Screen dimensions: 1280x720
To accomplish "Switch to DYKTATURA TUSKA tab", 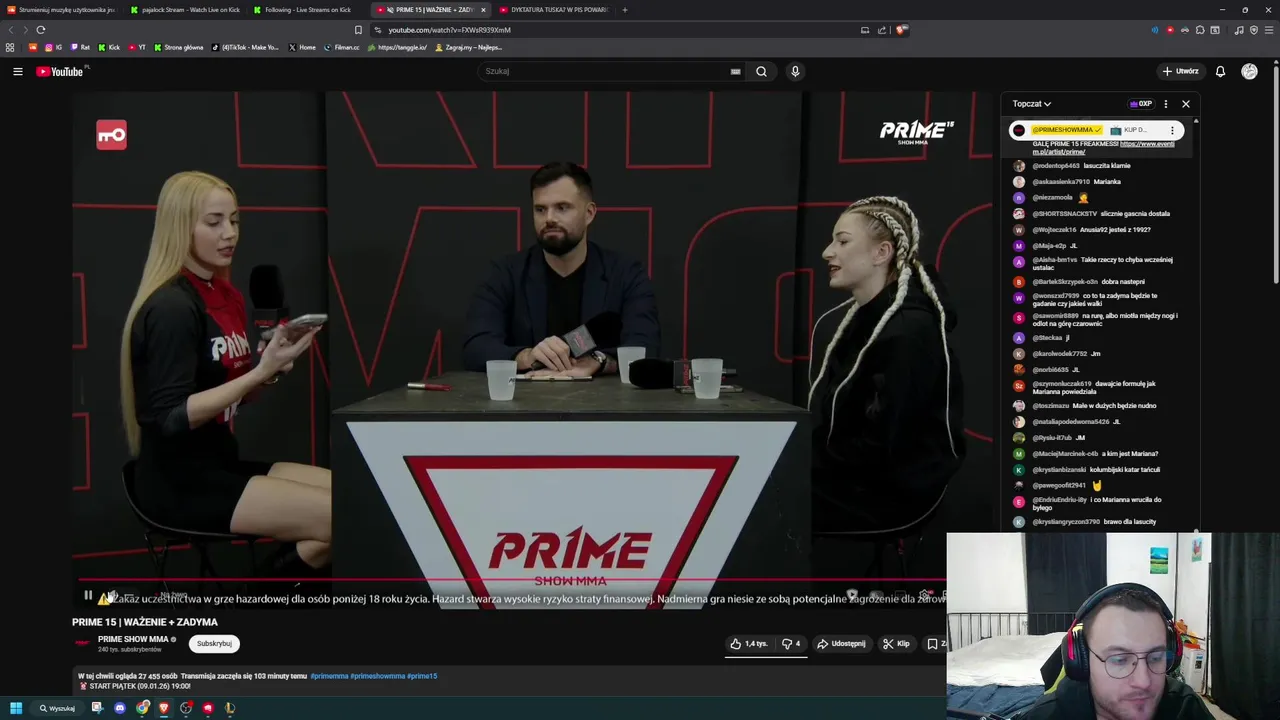I will (x=553, y=10).
